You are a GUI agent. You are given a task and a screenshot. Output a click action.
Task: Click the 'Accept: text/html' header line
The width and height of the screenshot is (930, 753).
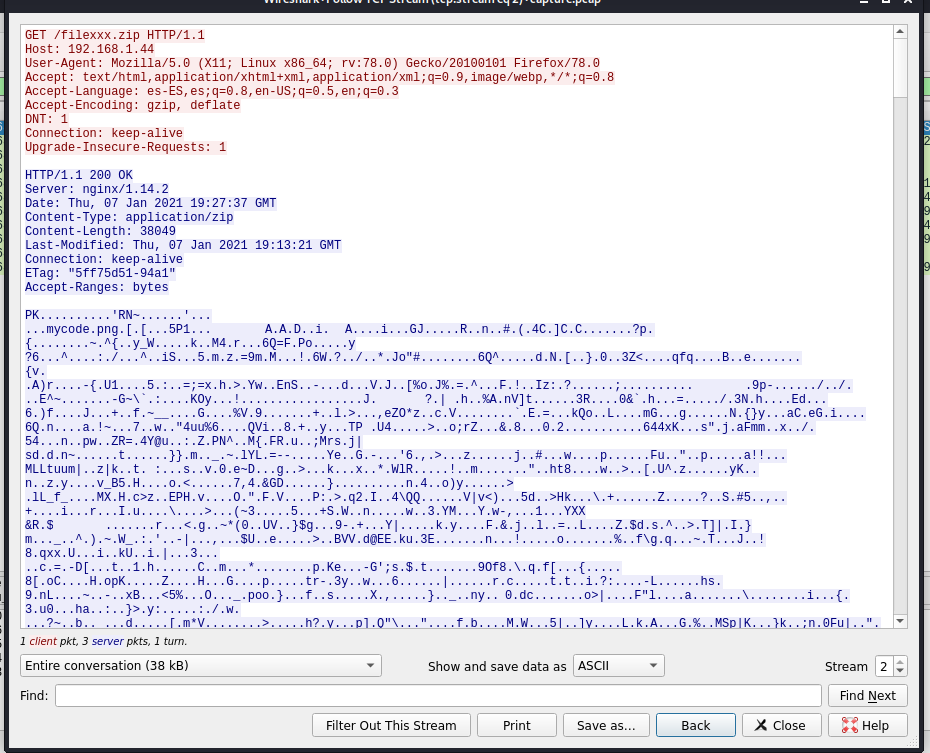[320, 77]
